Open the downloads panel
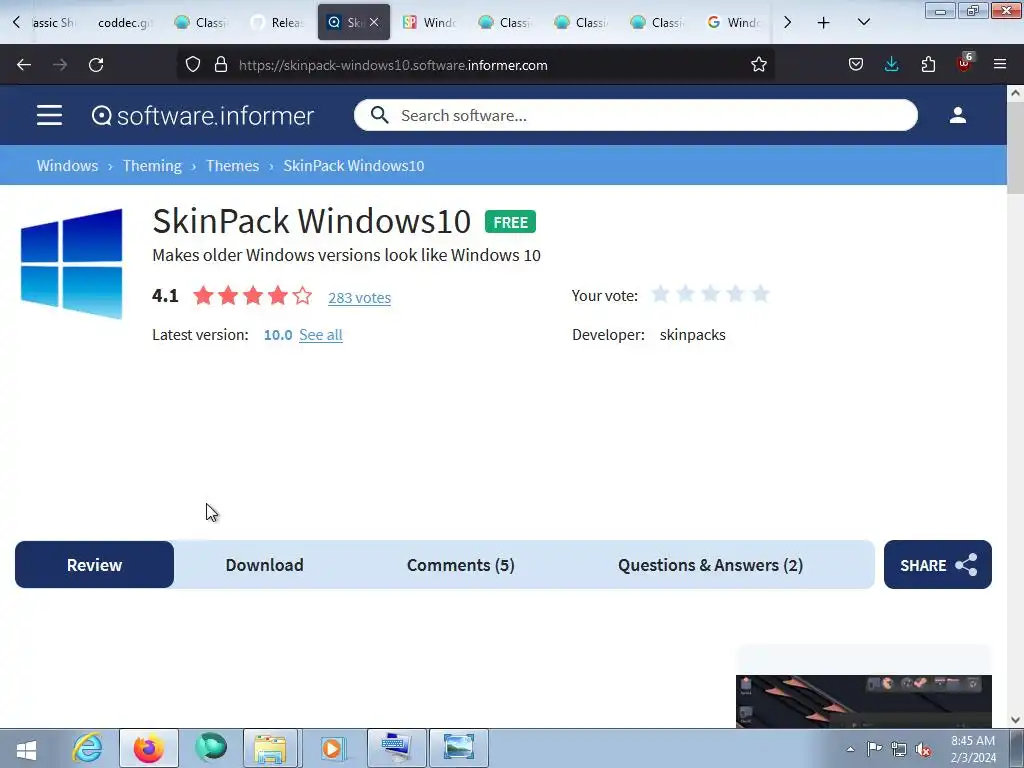The width and height of the screenshot is (1024, 768). click(891, 65)
